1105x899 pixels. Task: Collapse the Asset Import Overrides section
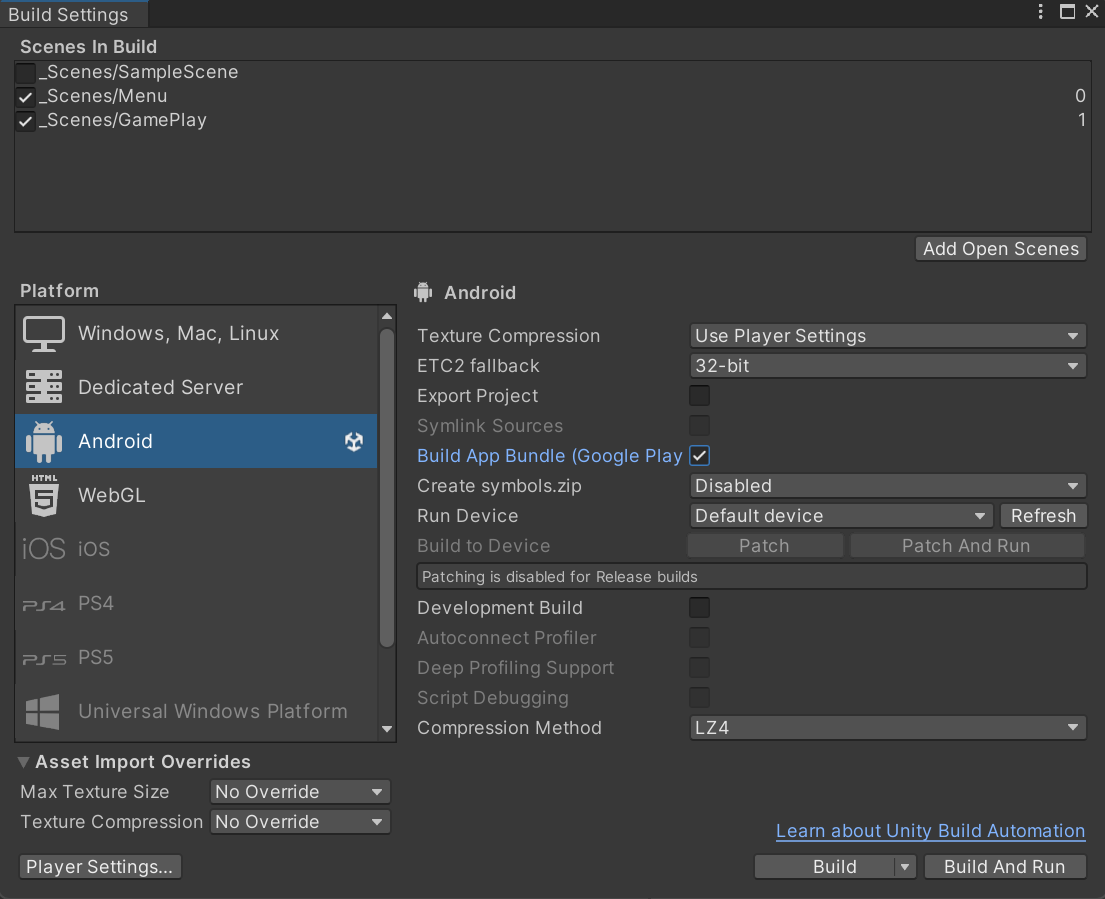(x=24, y=762)
